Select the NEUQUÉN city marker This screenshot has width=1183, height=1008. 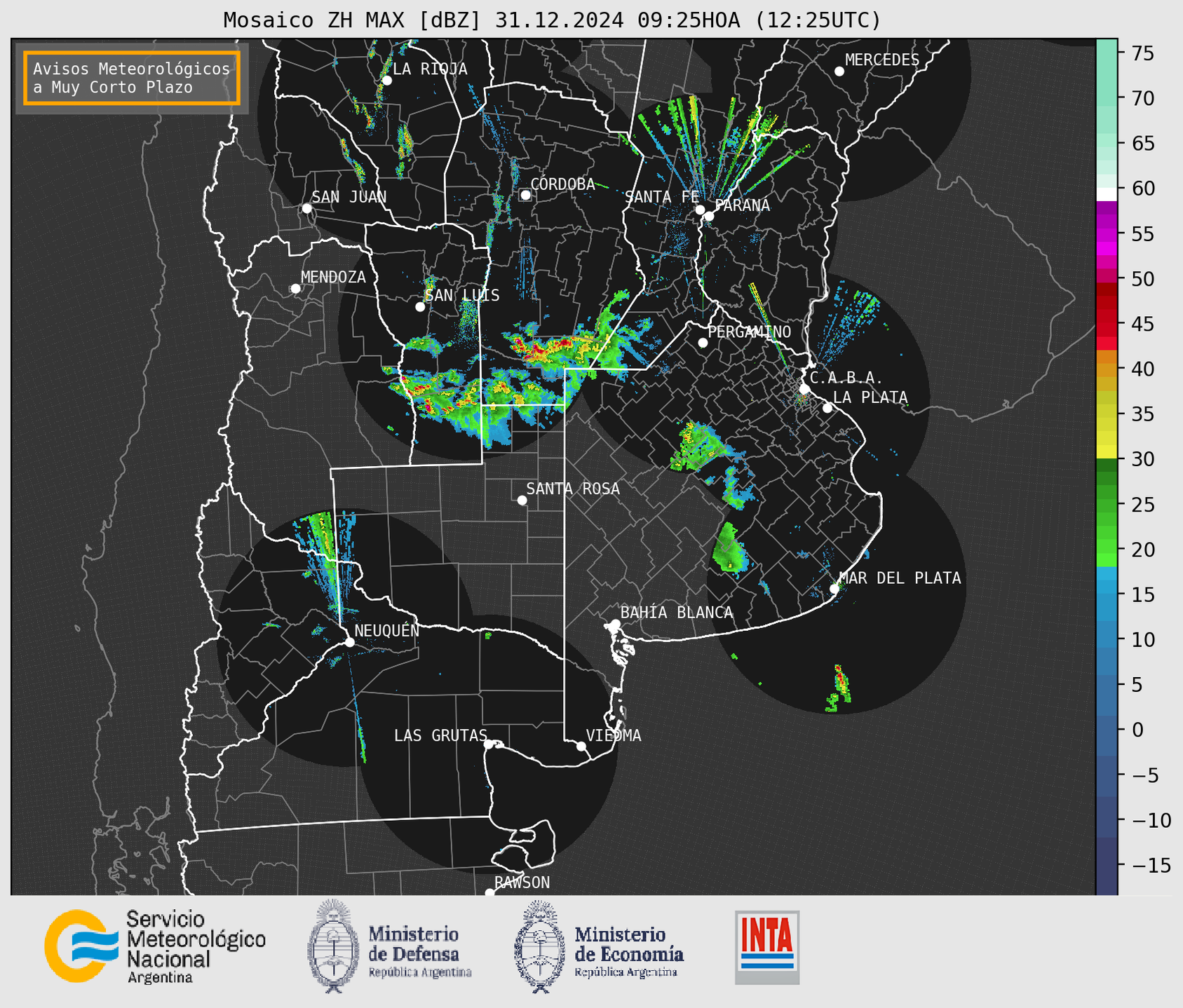click(x=349, y=642)
